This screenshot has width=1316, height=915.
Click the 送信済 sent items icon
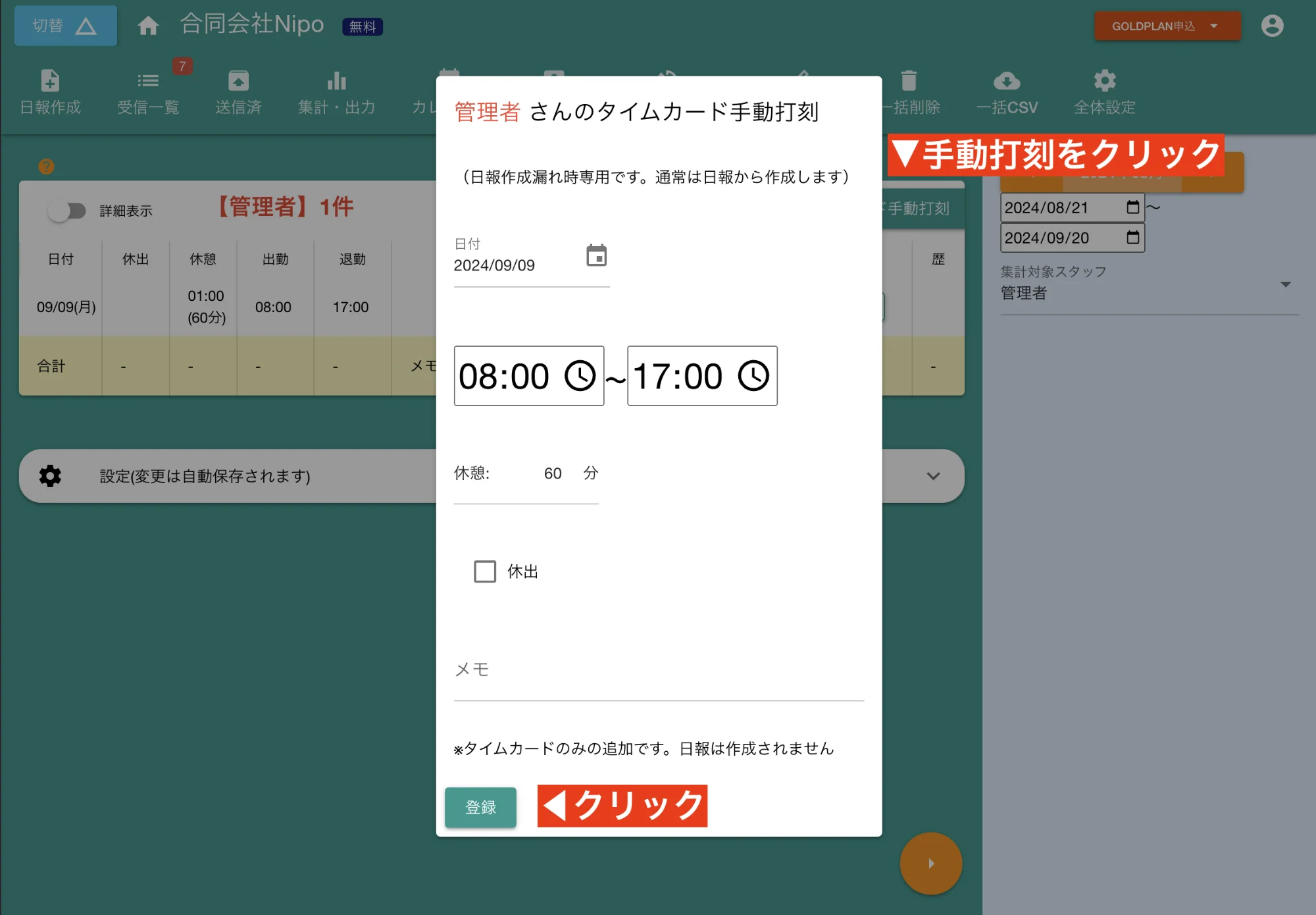point(238,80)
